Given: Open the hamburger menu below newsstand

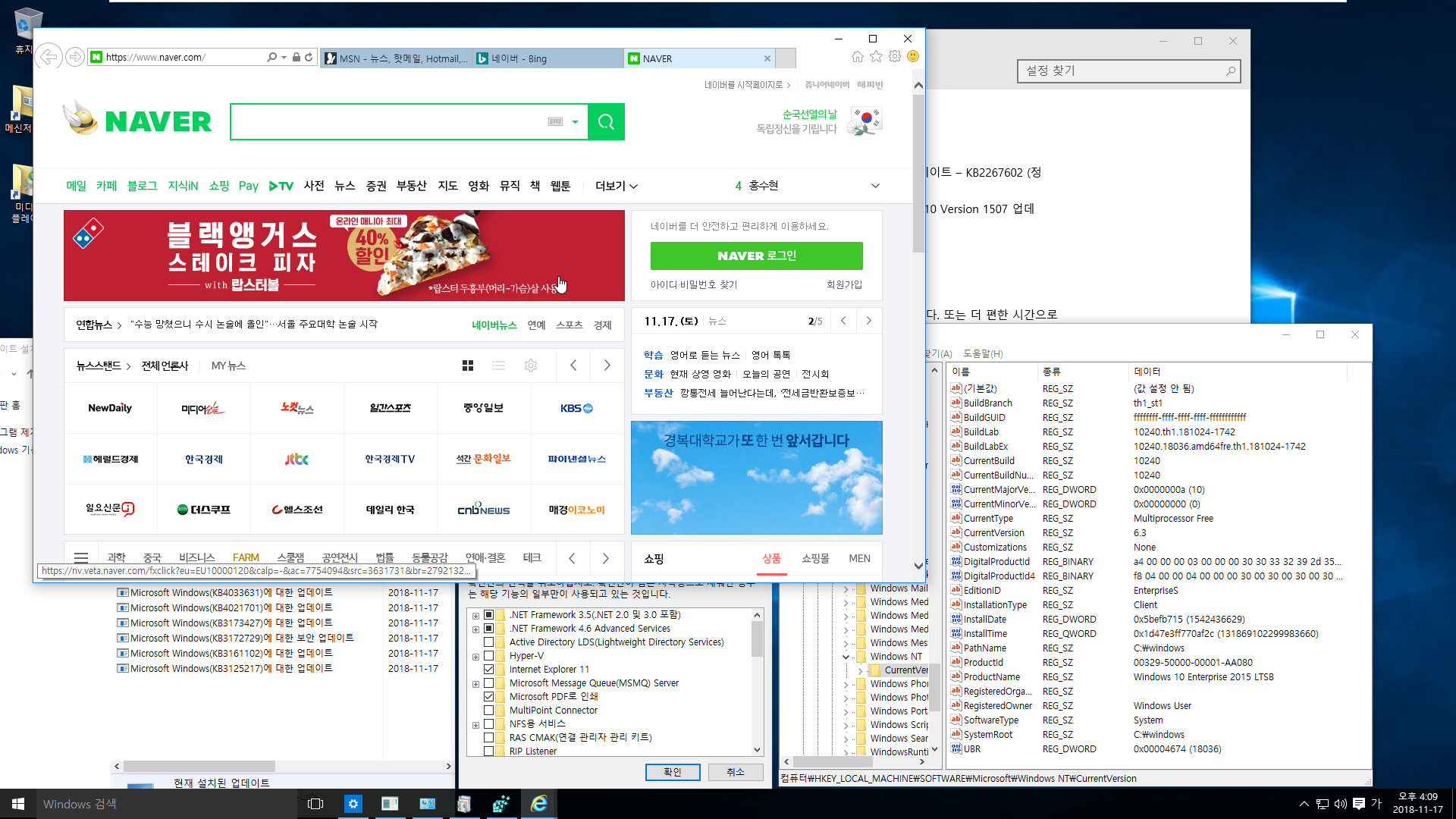Looking at the screenshot, I should (x=81, y=558).
